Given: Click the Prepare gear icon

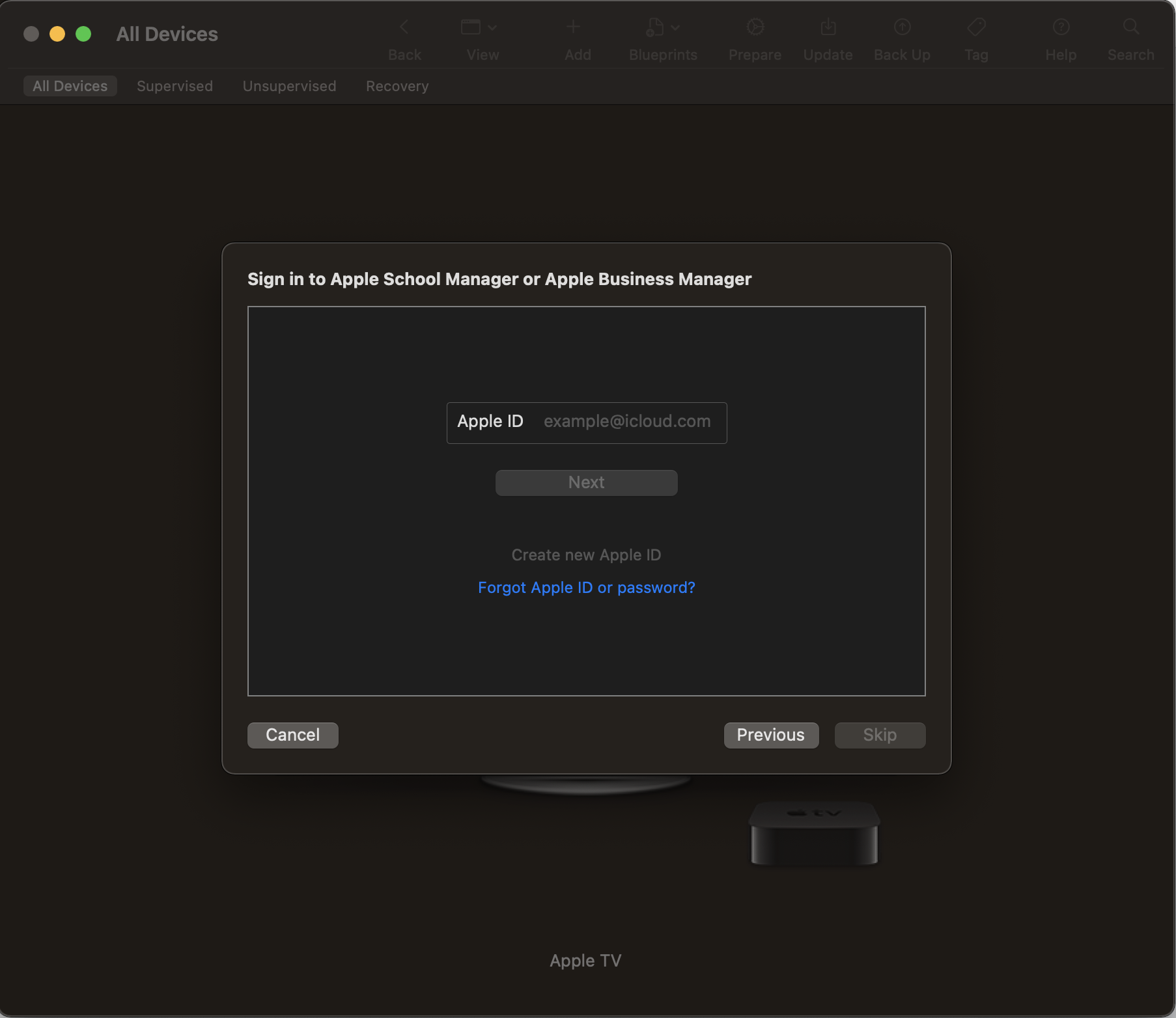Looking at the screenshot, I should (755, 27).
